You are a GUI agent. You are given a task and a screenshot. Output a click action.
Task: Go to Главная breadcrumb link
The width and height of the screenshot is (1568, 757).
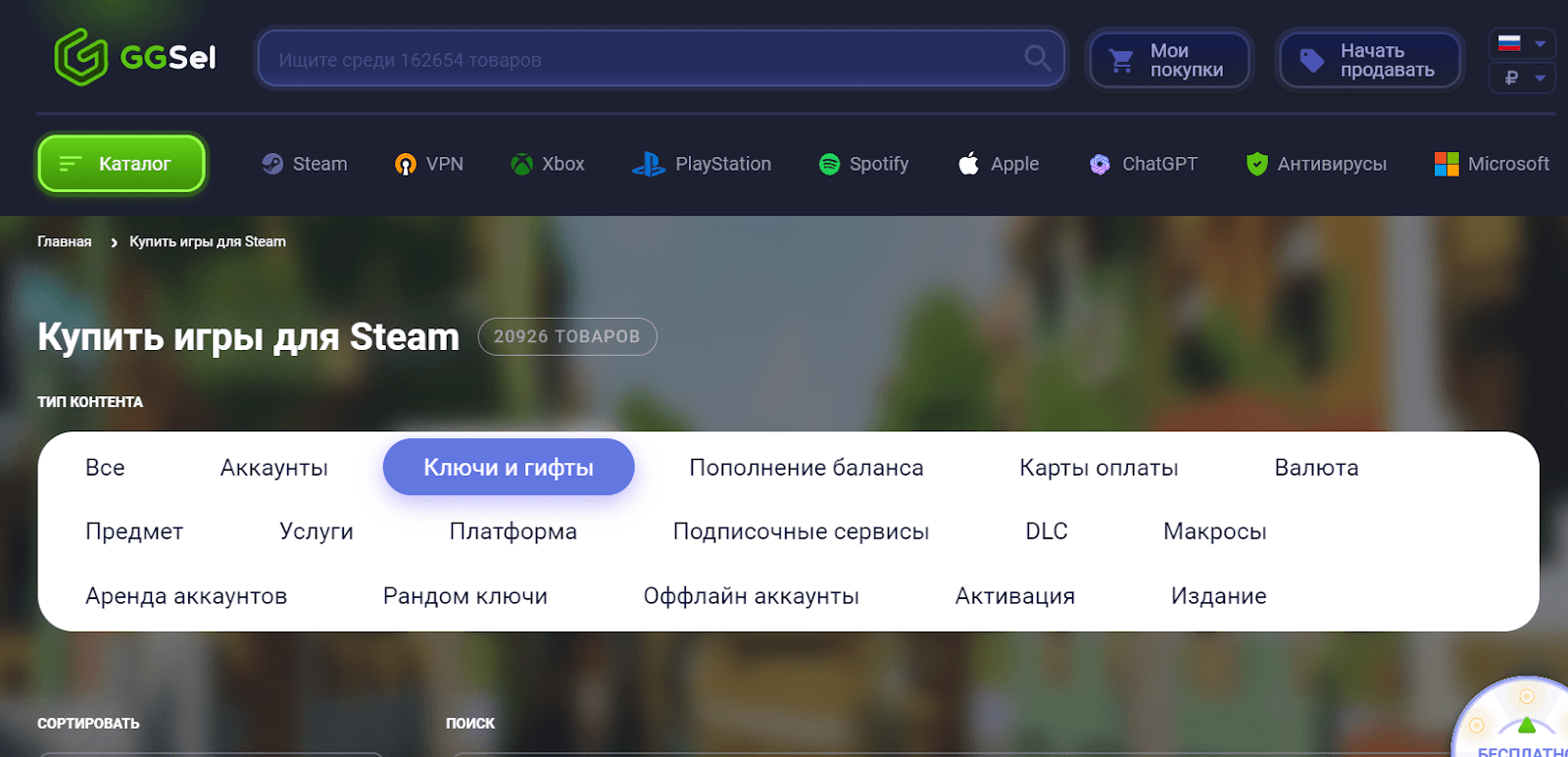65,242
